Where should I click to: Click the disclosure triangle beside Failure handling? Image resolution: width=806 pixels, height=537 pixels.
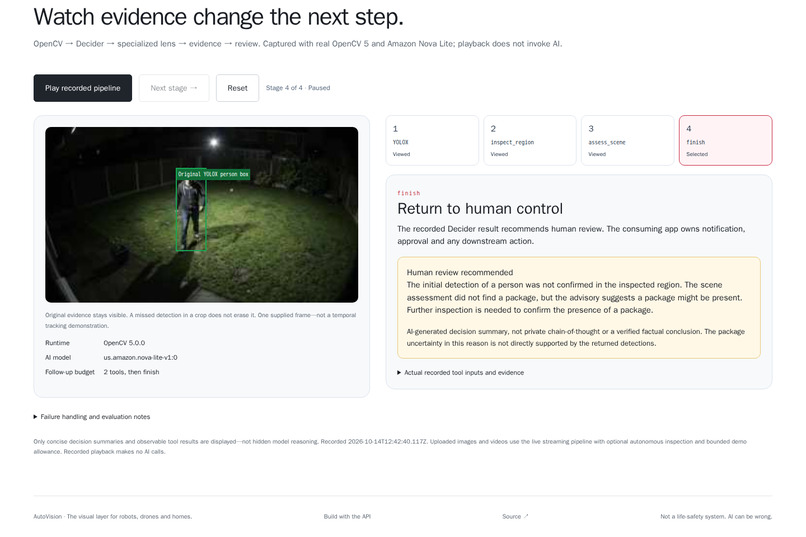pos(35,417)
